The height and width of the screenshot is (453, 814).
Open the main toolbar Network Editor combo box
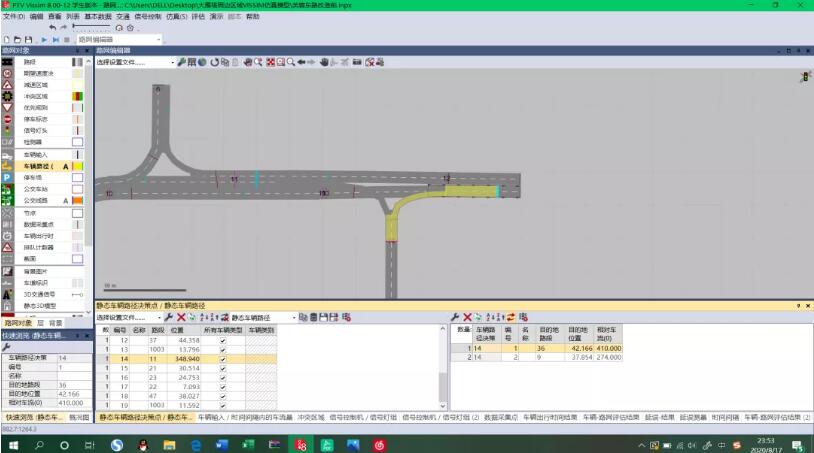click(x=119, y=39)
